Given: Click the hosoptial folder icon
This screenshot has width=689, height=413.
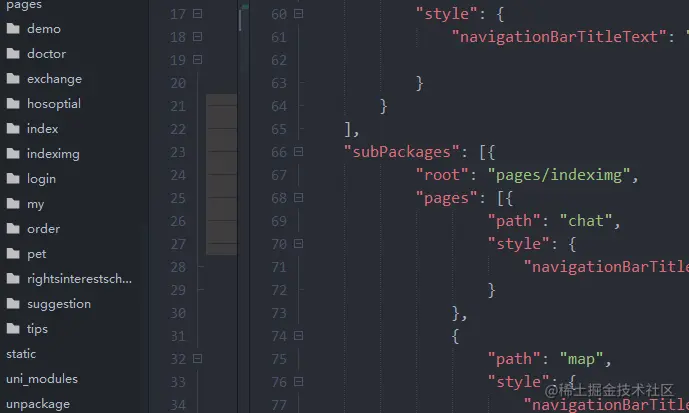Looking at the screenshot, I should click(x=13, y=104).
